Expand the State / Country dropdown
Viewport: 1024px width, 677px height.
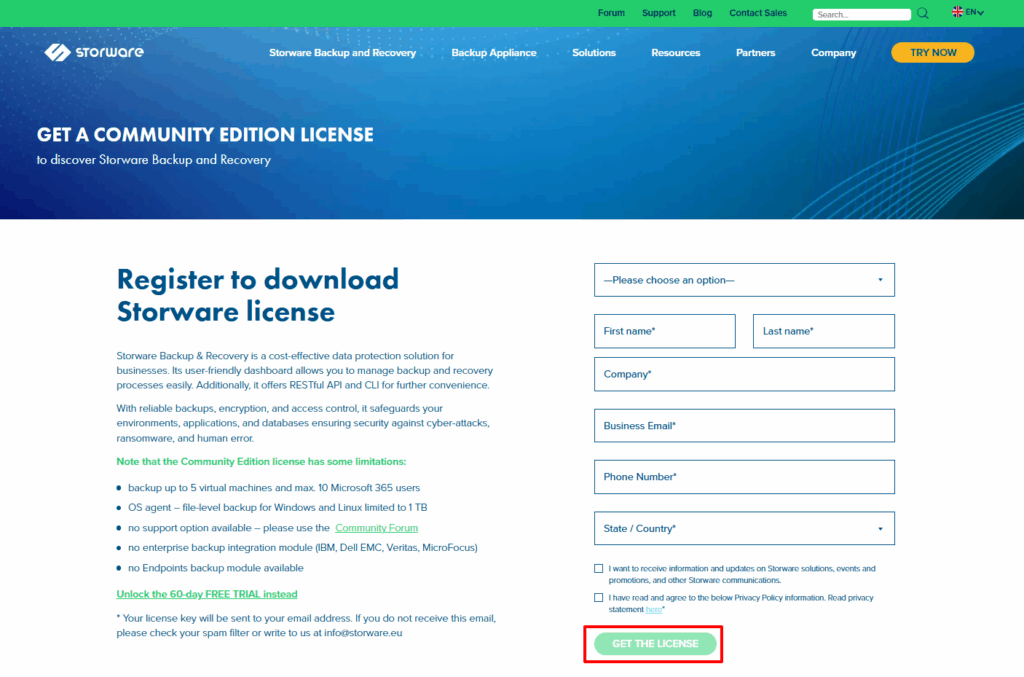(744, 528)
